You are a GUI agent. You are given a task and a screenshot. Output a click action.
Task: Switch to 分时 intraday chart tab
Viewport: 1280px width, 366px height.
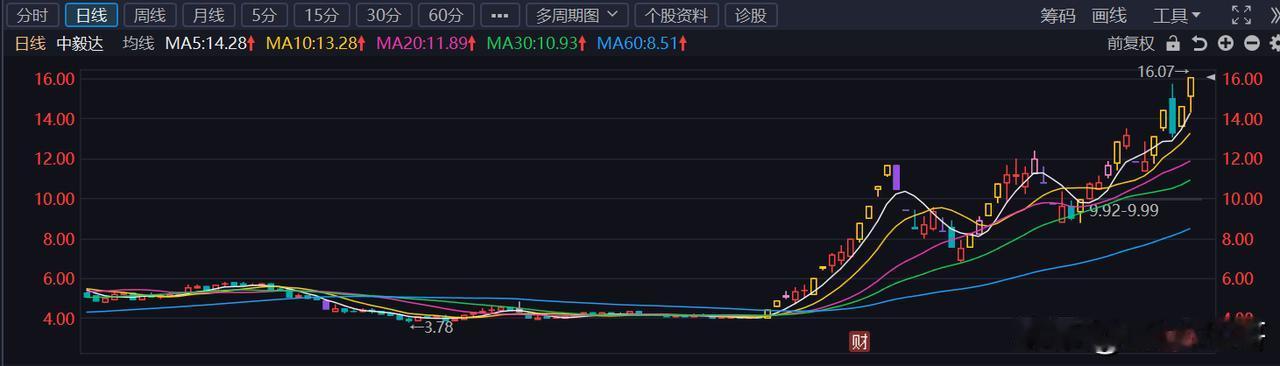coord(32,15)
